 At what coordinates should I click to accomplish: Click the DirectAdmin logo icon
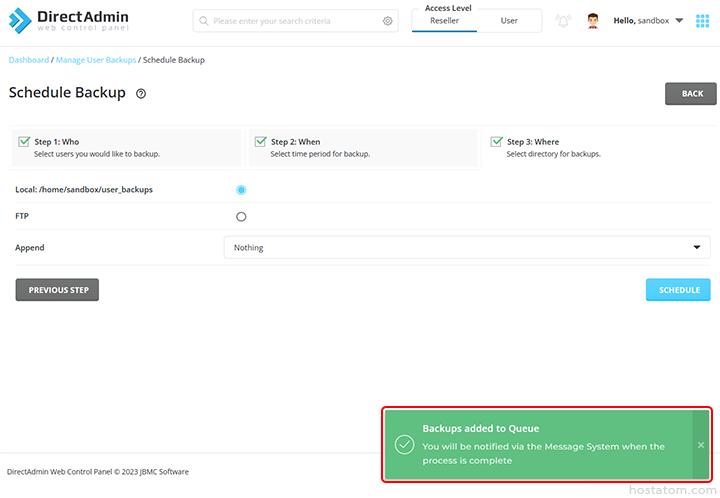point(19,20)
